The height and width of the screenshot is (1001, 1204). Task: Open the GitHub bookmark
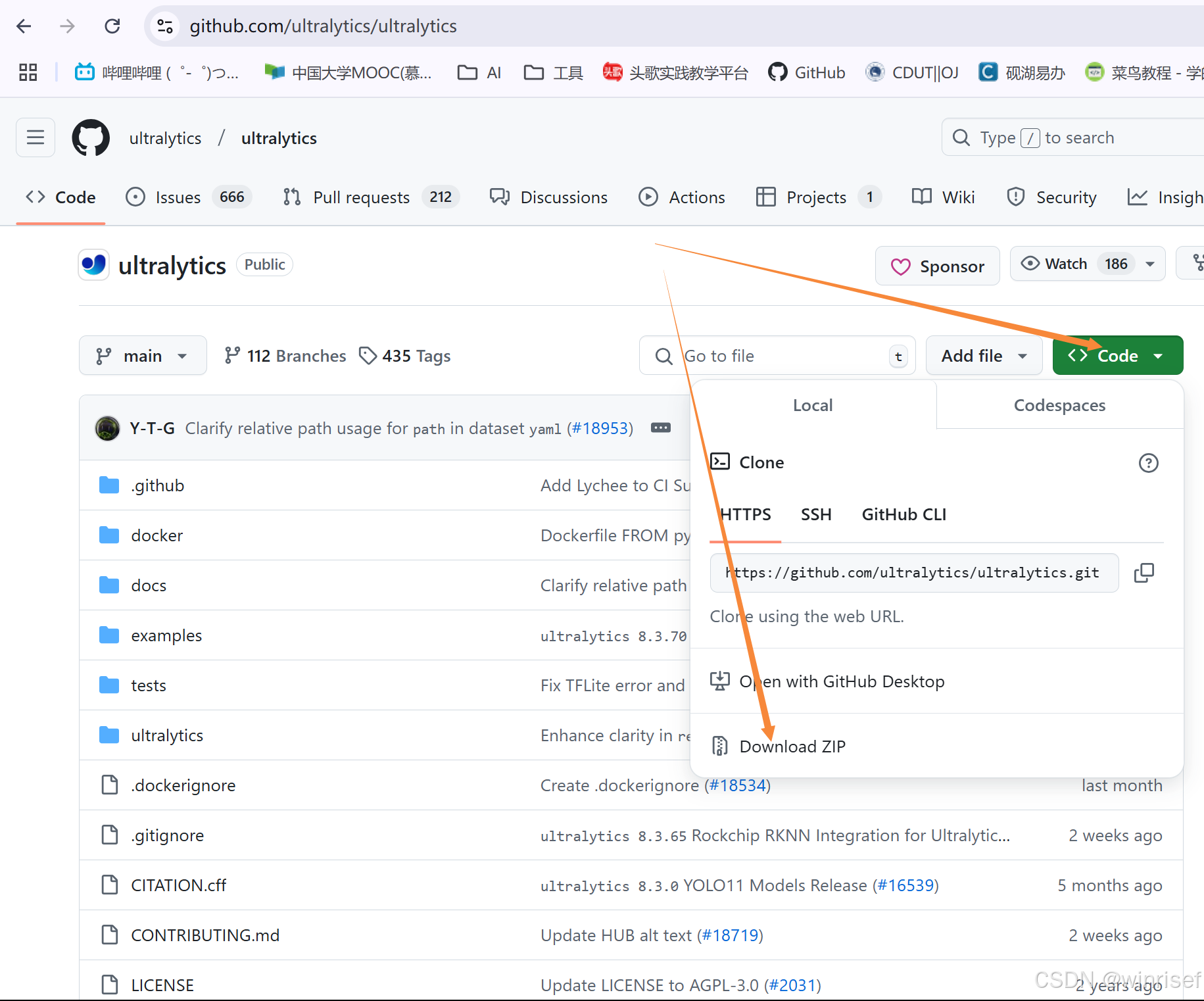point(807,72)
